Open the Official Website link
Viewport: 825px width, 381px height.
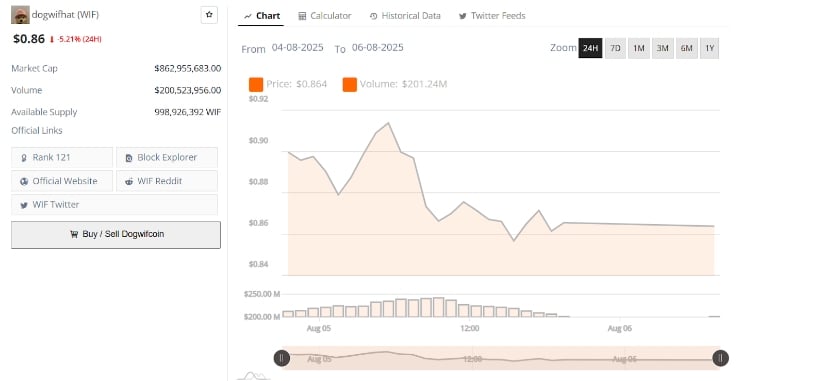tap(62, 181)
